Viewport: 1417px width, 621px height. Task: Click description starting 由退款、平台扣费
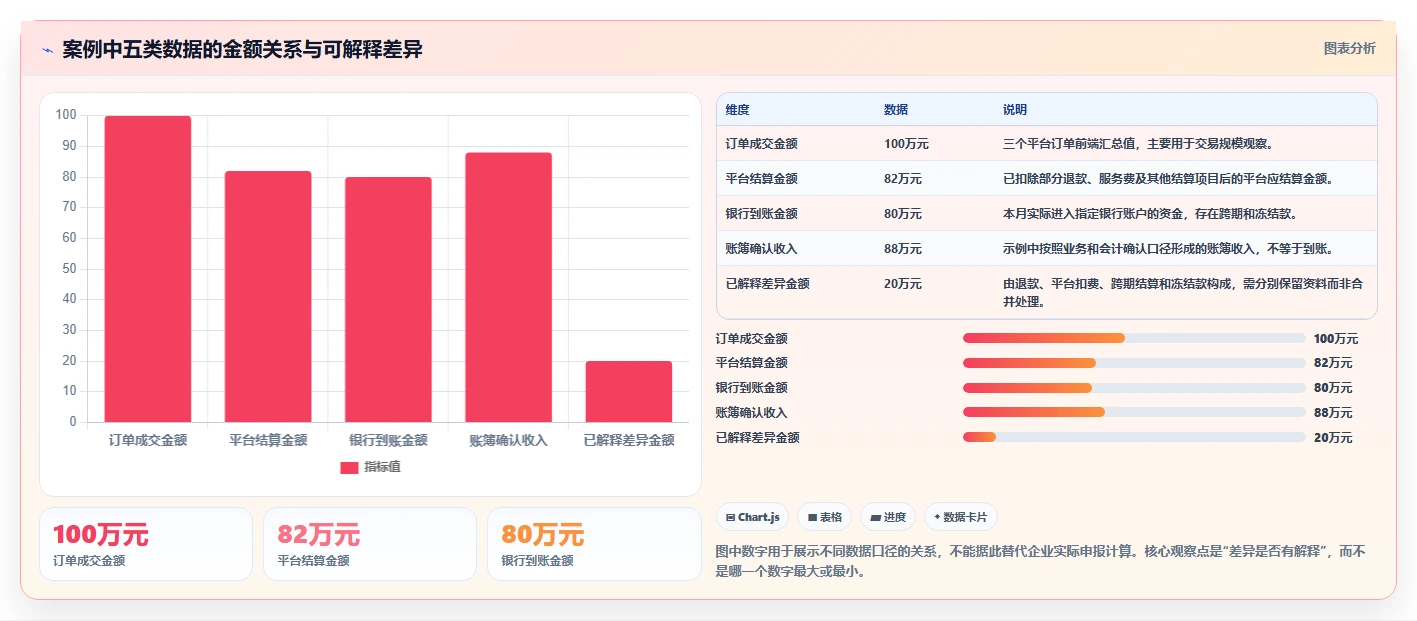tap(1183, 292)
